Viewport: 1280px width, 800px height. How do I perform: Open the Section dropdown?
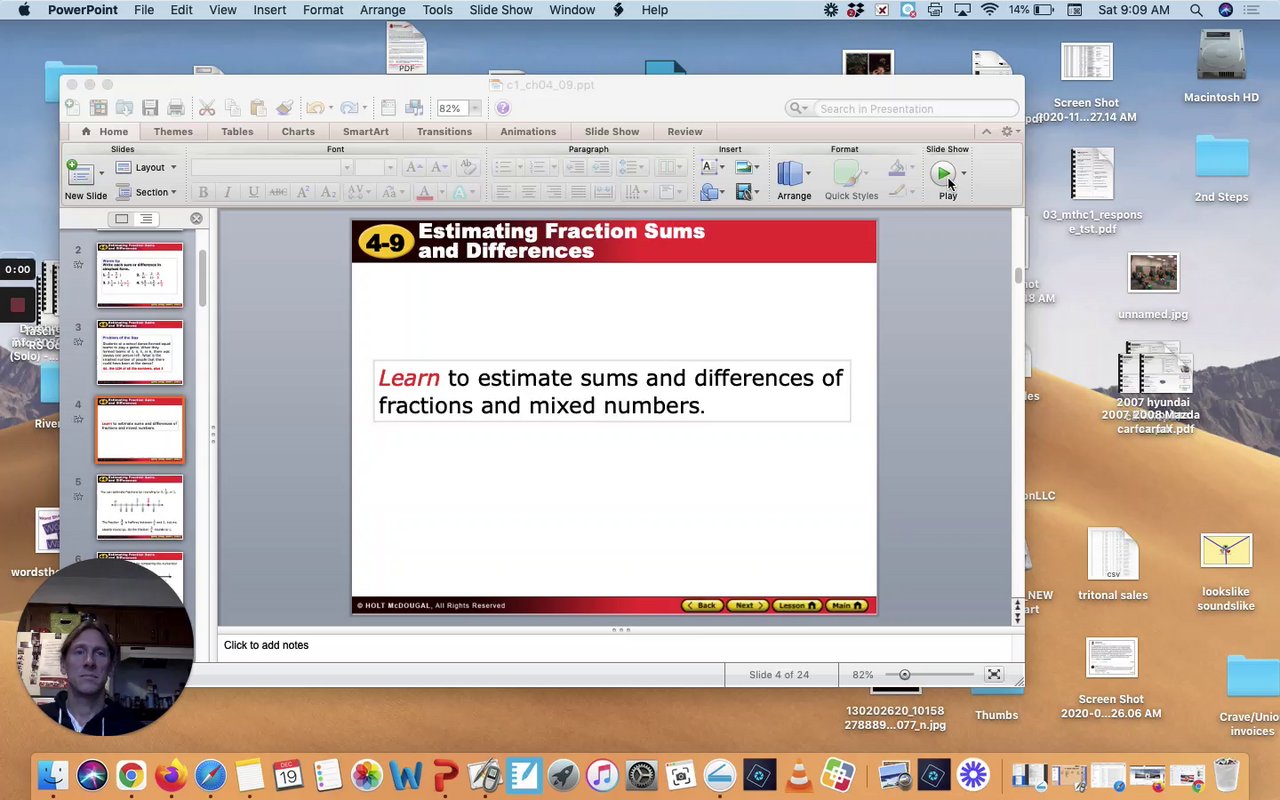point(146,192)
